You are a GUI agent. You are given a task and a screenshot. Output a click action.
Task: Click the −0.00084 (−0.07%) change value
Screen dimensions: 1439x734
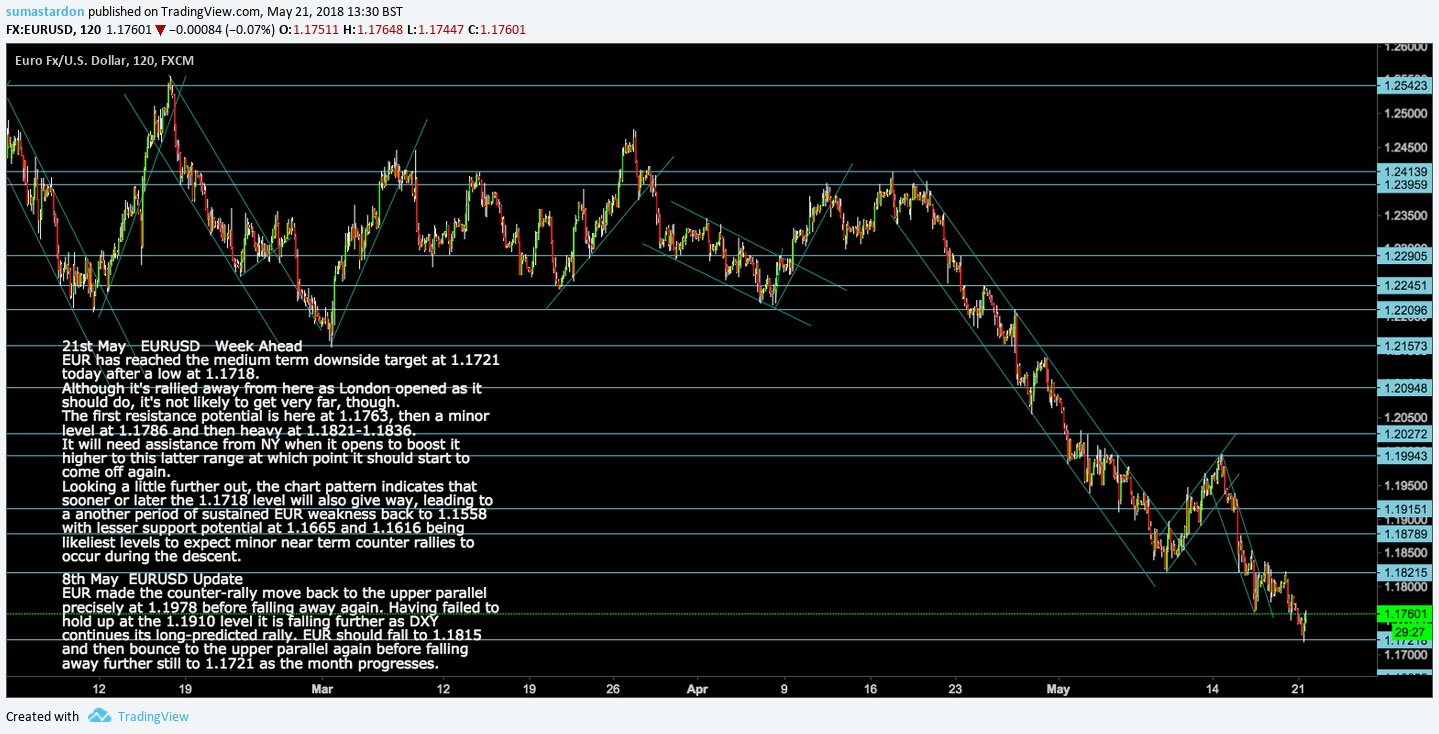221,30
